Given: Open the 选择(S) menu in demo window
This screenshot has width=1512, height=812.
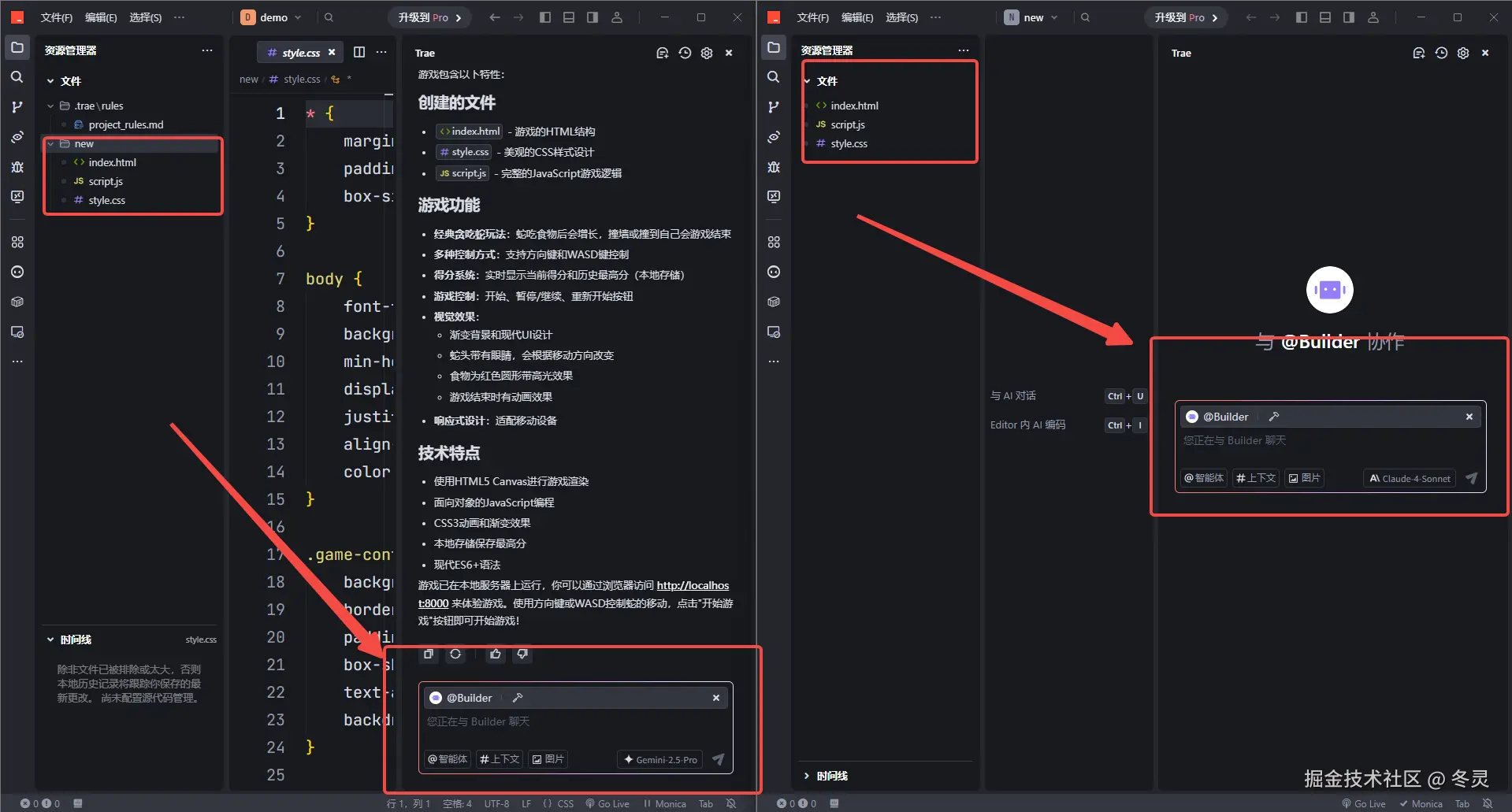Looking at the screenshot, I should [145, 17].
